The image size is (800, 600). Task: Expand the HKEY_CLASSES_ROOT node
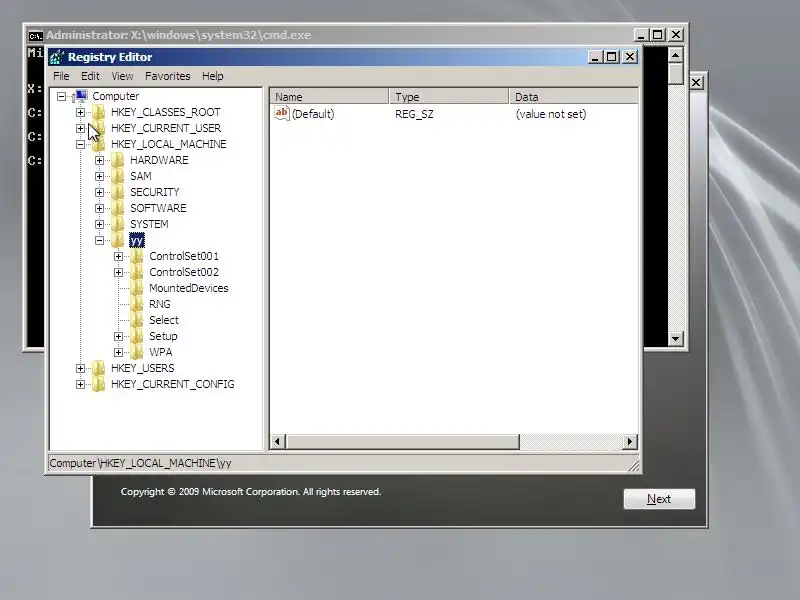tap(80, 112)
